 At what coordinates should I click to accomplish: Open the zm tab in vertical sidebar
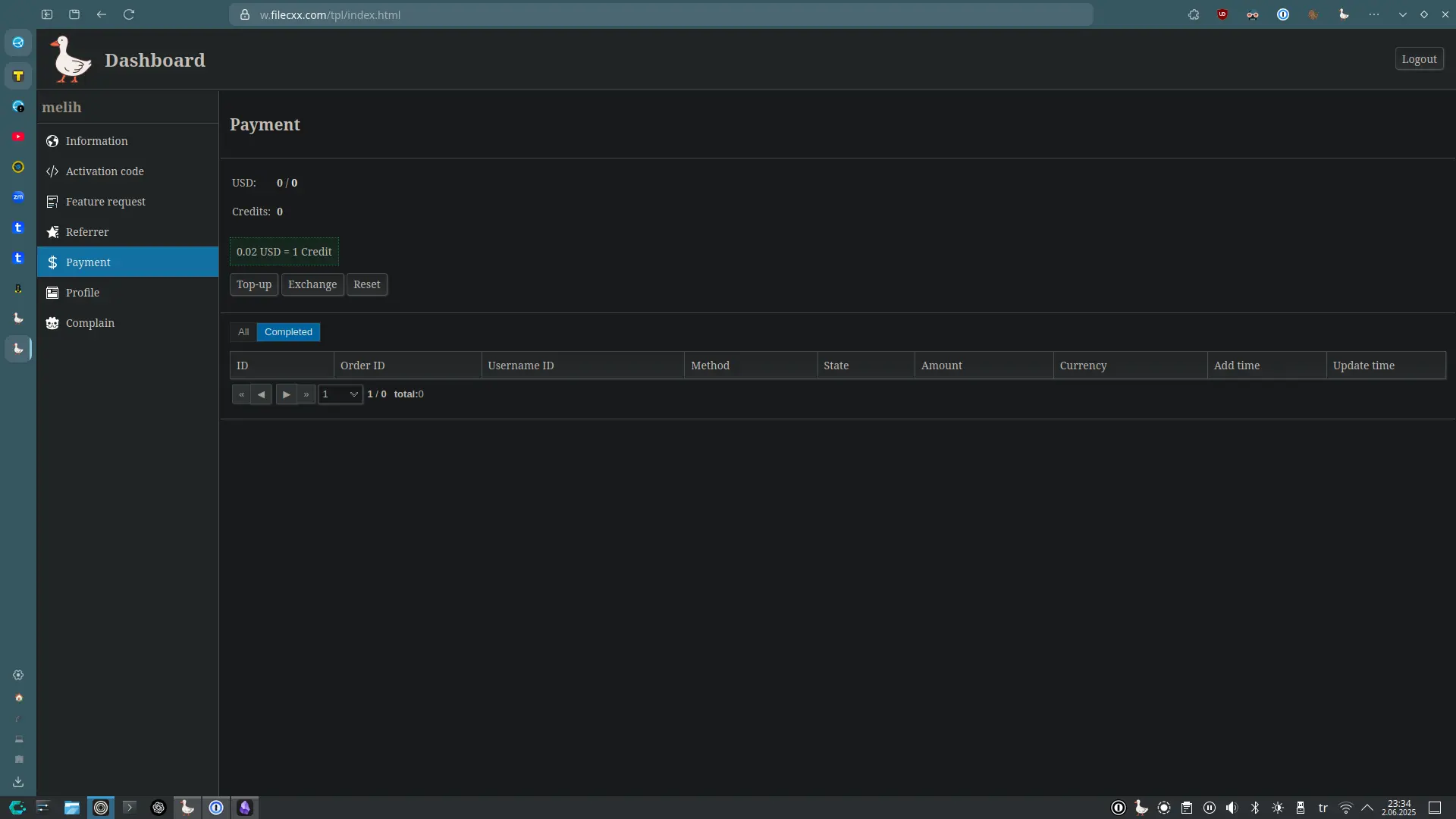pos(18,197)
